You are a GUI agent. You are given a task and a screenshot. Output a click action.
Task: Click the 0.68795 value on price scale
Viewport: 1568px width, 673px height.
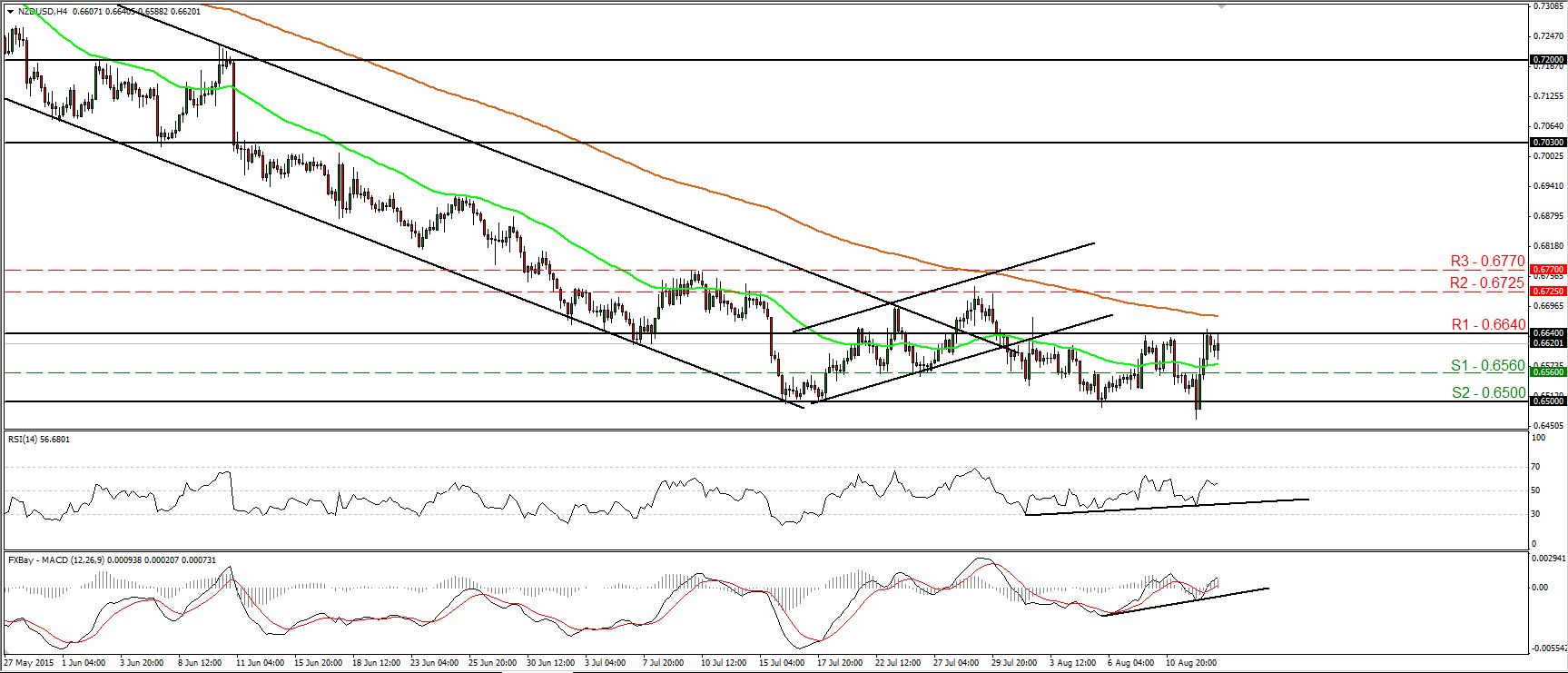tap(1548, 215)
